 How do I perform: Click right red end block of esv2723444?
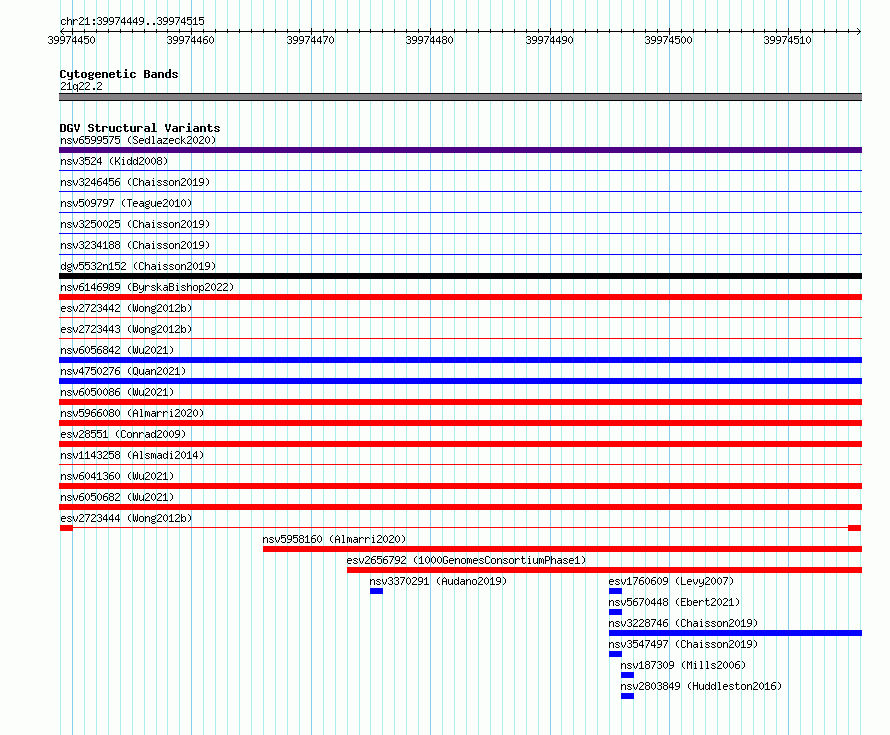pos(854,528)
